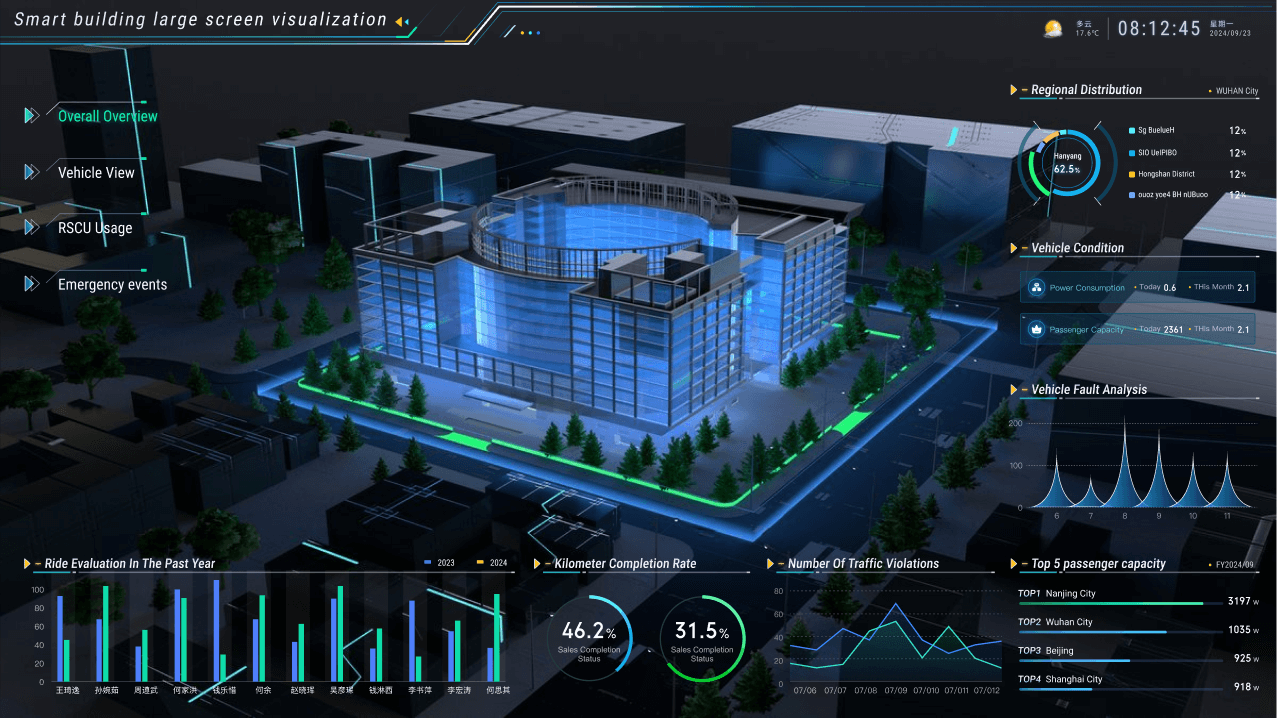Toggle the 2024 series in the legend
The height and width of the screenshot is (718, 1277).
tap(491, 563)
